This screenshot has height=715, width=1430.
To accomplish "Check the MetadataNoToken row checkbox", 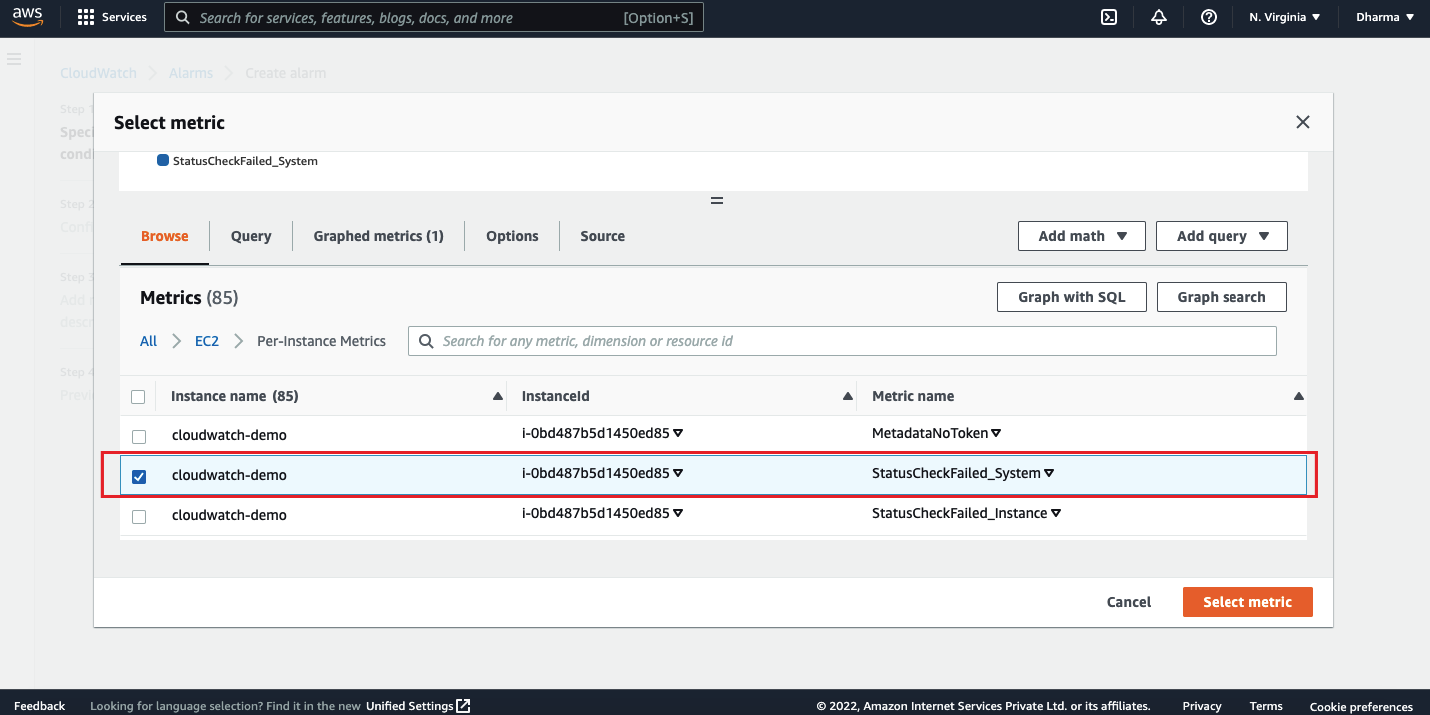I will point(139,437).
